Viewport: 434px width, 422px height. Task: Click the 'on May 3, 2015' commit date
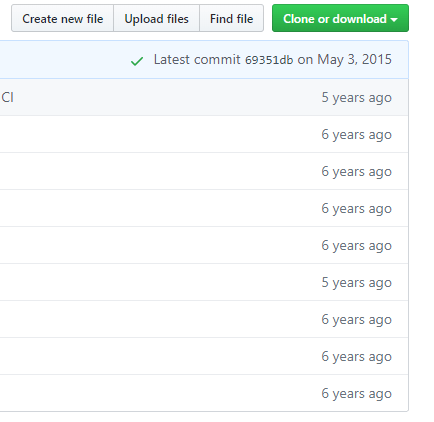344,60
